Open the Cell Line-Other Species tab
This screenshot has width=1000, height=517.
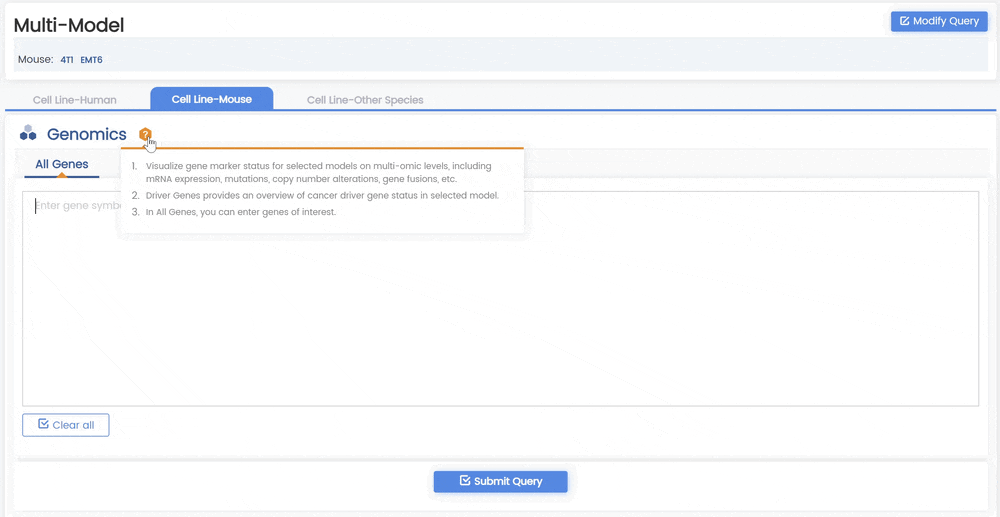[365, 100]
